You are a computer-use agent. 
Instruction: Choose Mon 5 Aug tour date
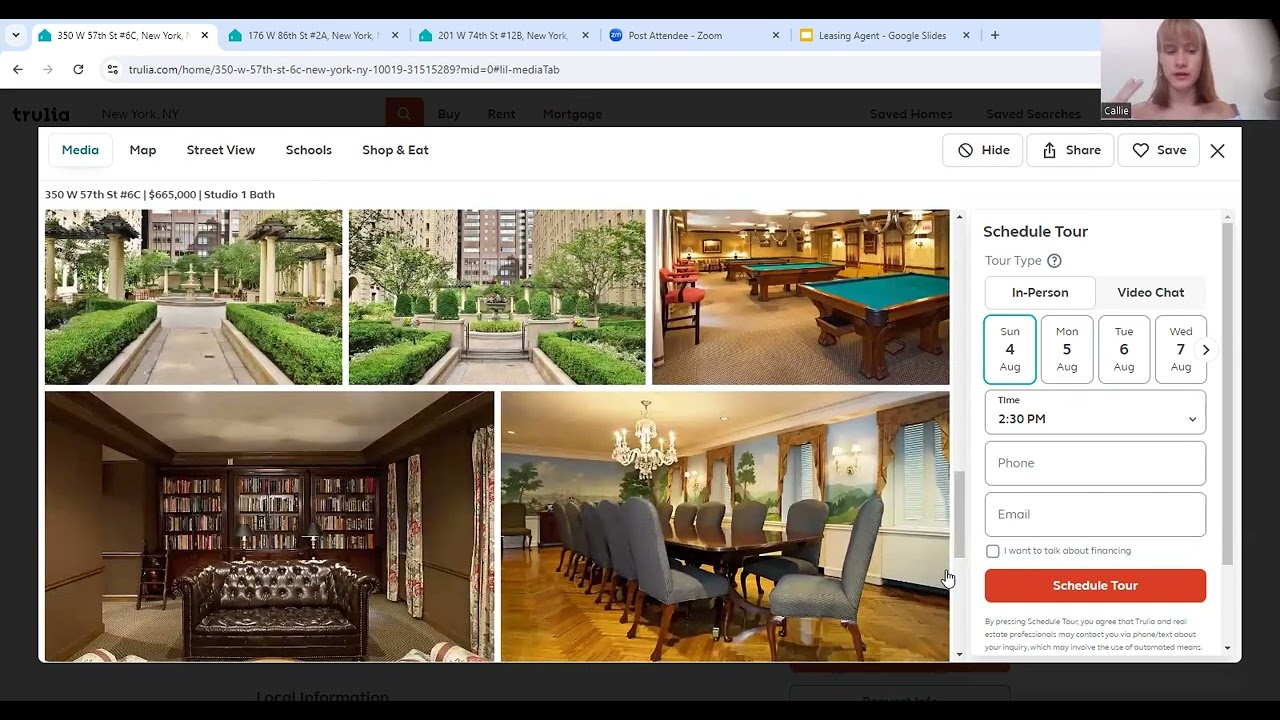pyautogui.click(x=1067, y=349)
